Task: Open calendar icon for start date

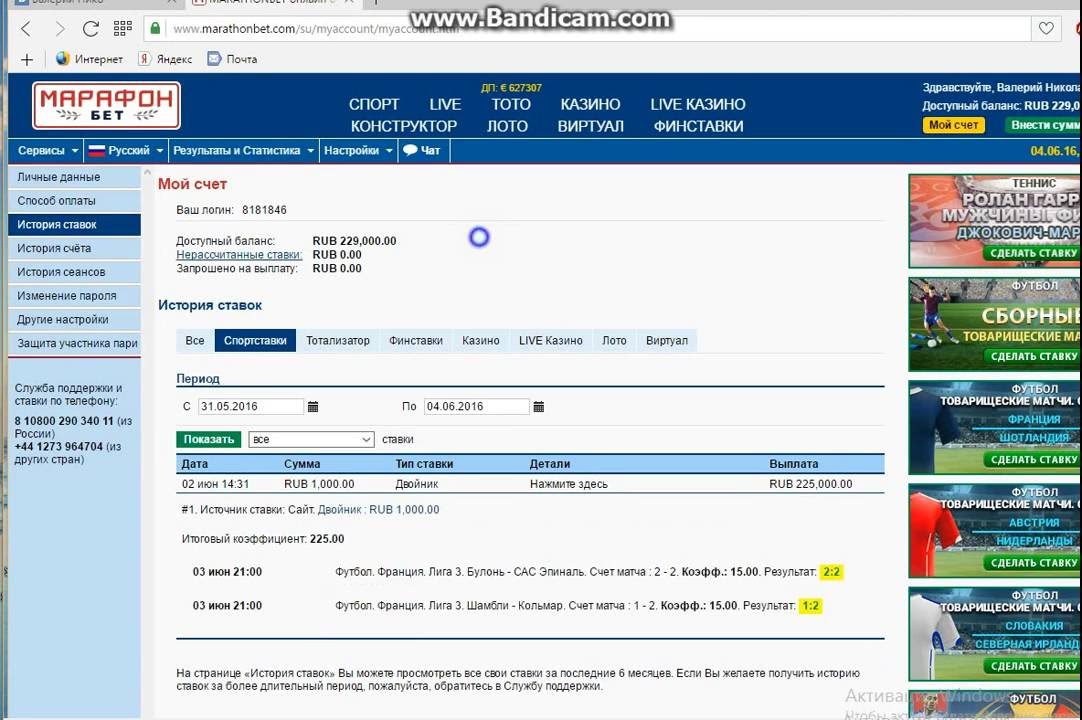Action: [313, 407]
